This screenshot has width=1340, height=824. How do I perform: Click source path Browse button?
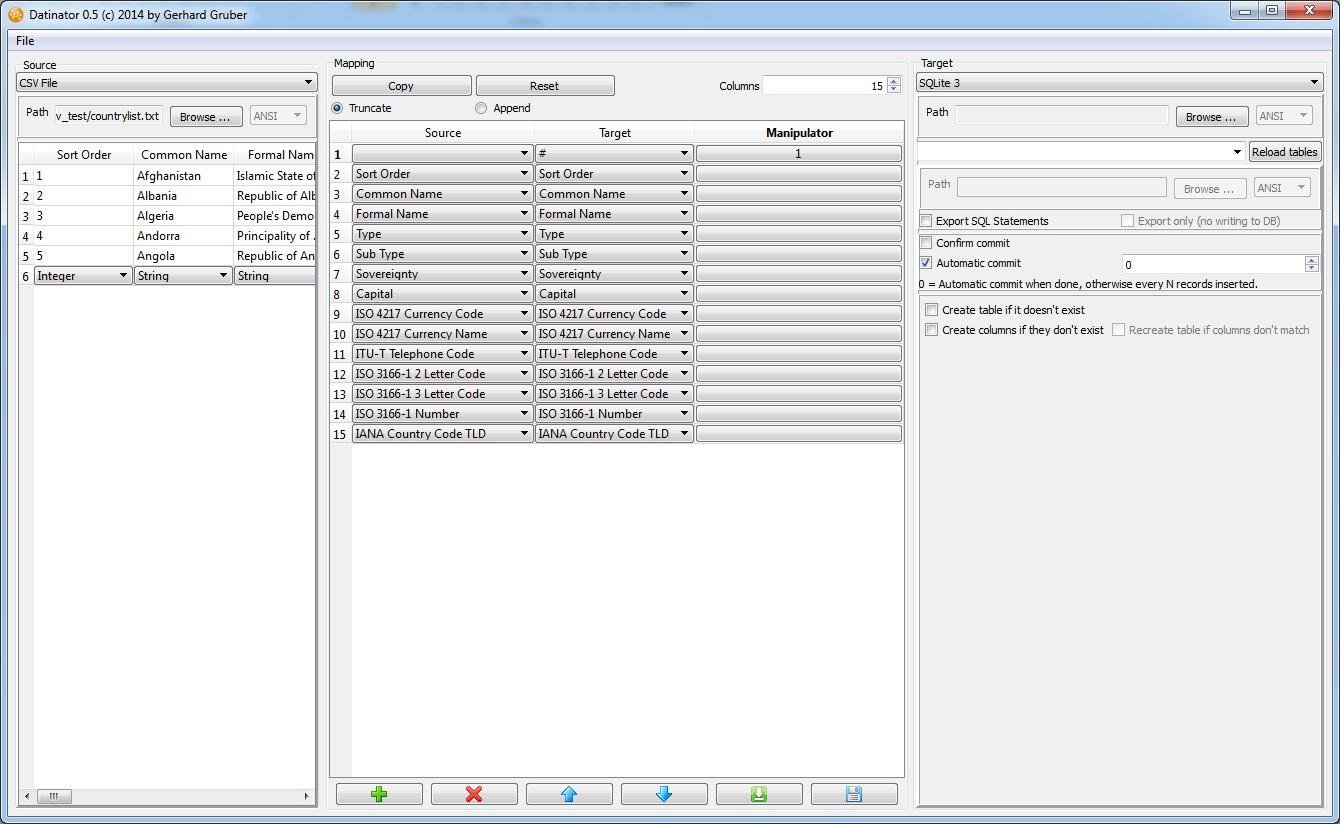click(x=206, y=117)
